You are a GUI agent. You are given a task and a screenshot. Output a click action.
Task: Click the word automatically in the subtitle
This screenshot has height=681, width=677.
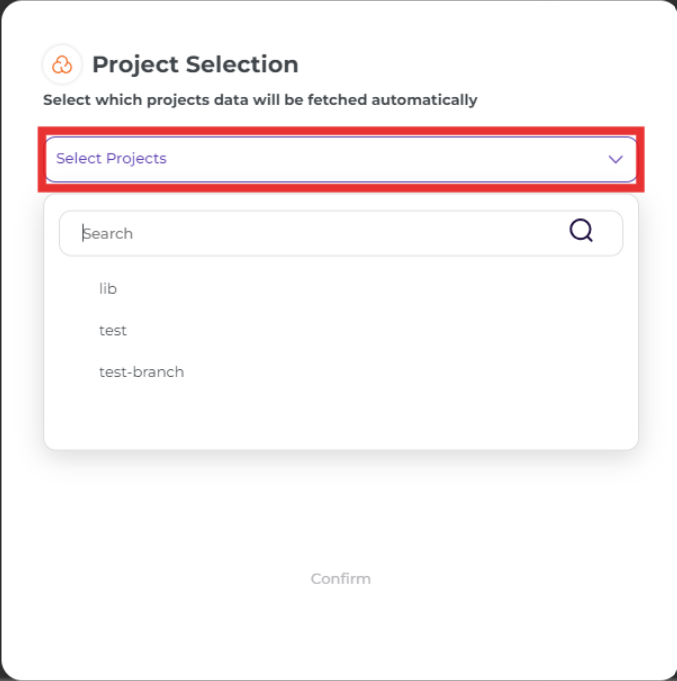tap(424, 100)
